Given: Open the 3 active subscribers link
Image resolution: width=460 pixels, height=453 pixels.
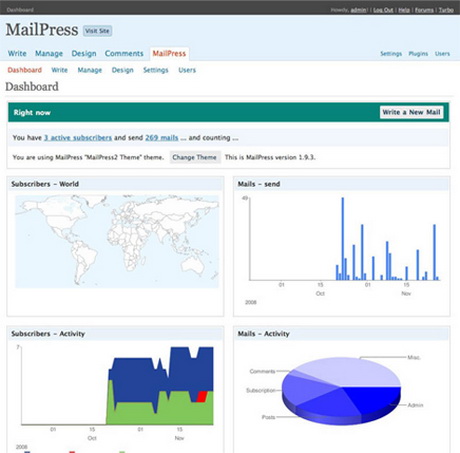Looking at the screenshot, I should (x=78, y=138).
